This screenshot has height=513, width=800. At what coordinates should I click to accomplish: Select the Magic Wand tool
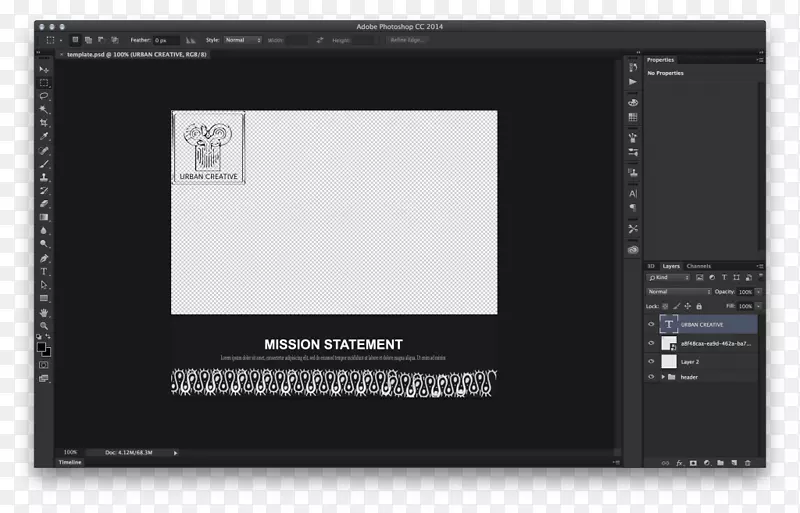pyautogui.click(x=44, y=109)
